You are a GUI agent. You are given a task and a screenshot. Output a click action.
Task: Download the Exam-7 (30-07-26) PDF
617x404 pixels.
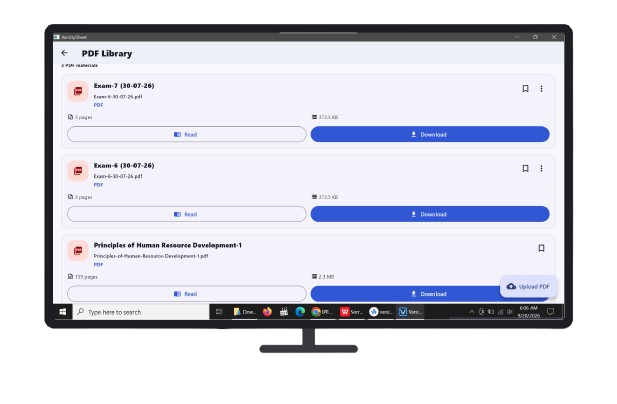[430, 134]
